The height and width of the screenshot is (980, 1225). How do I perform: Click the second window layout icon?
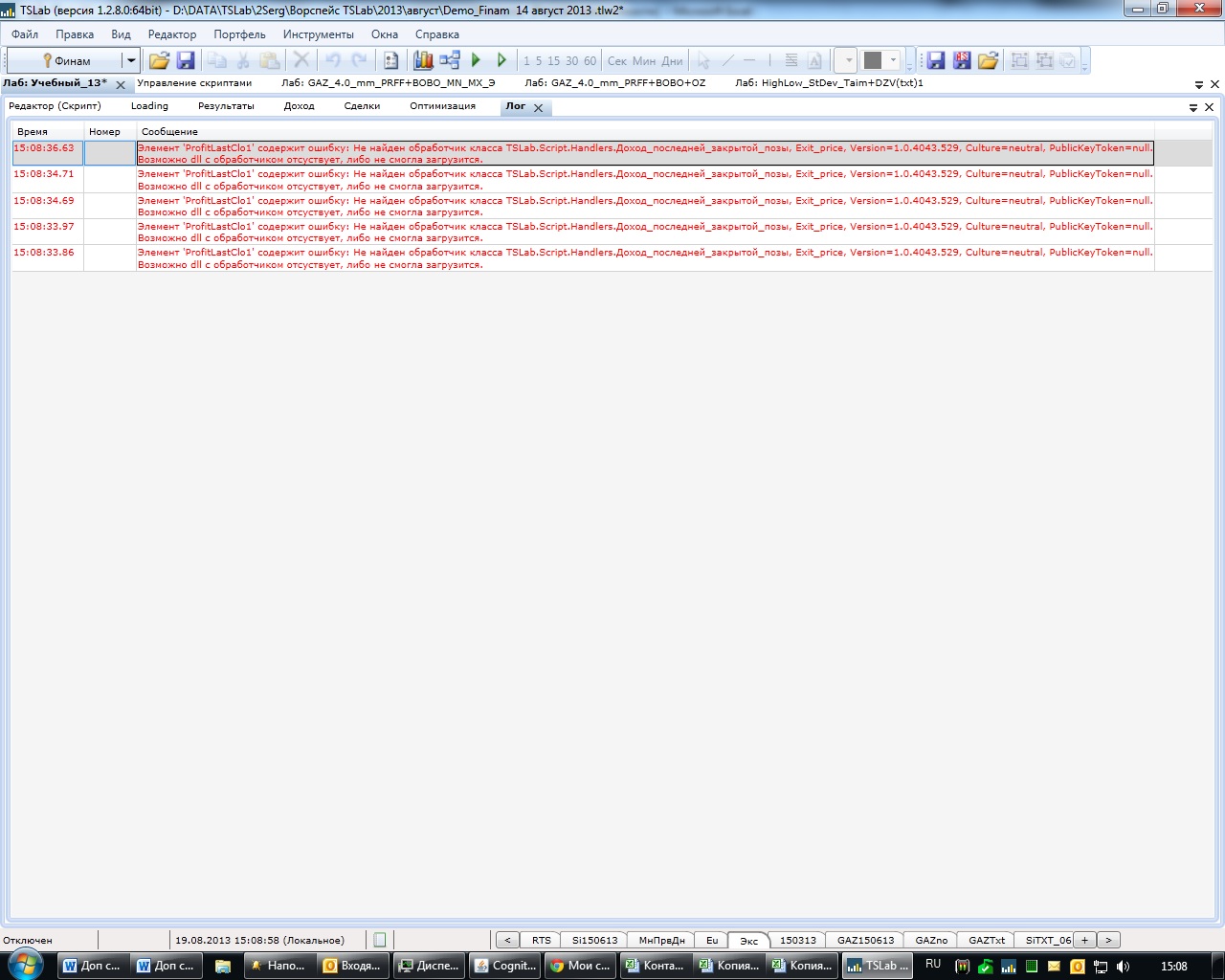1044,60
